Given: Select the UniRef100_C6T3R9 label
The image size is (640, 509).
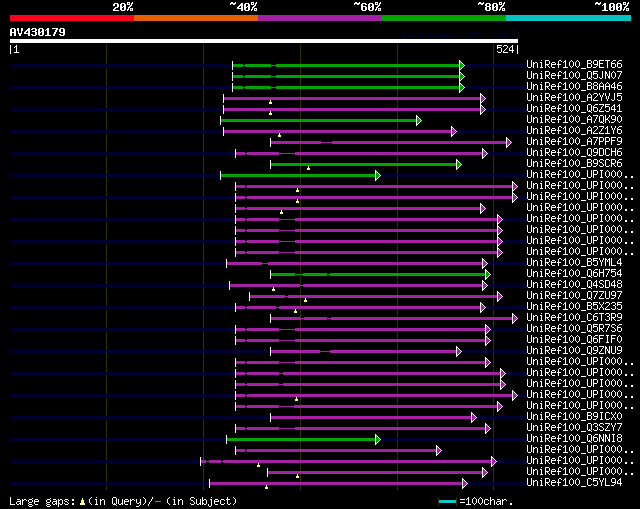Looking at the screenshot, I should [x=574, y=318].
